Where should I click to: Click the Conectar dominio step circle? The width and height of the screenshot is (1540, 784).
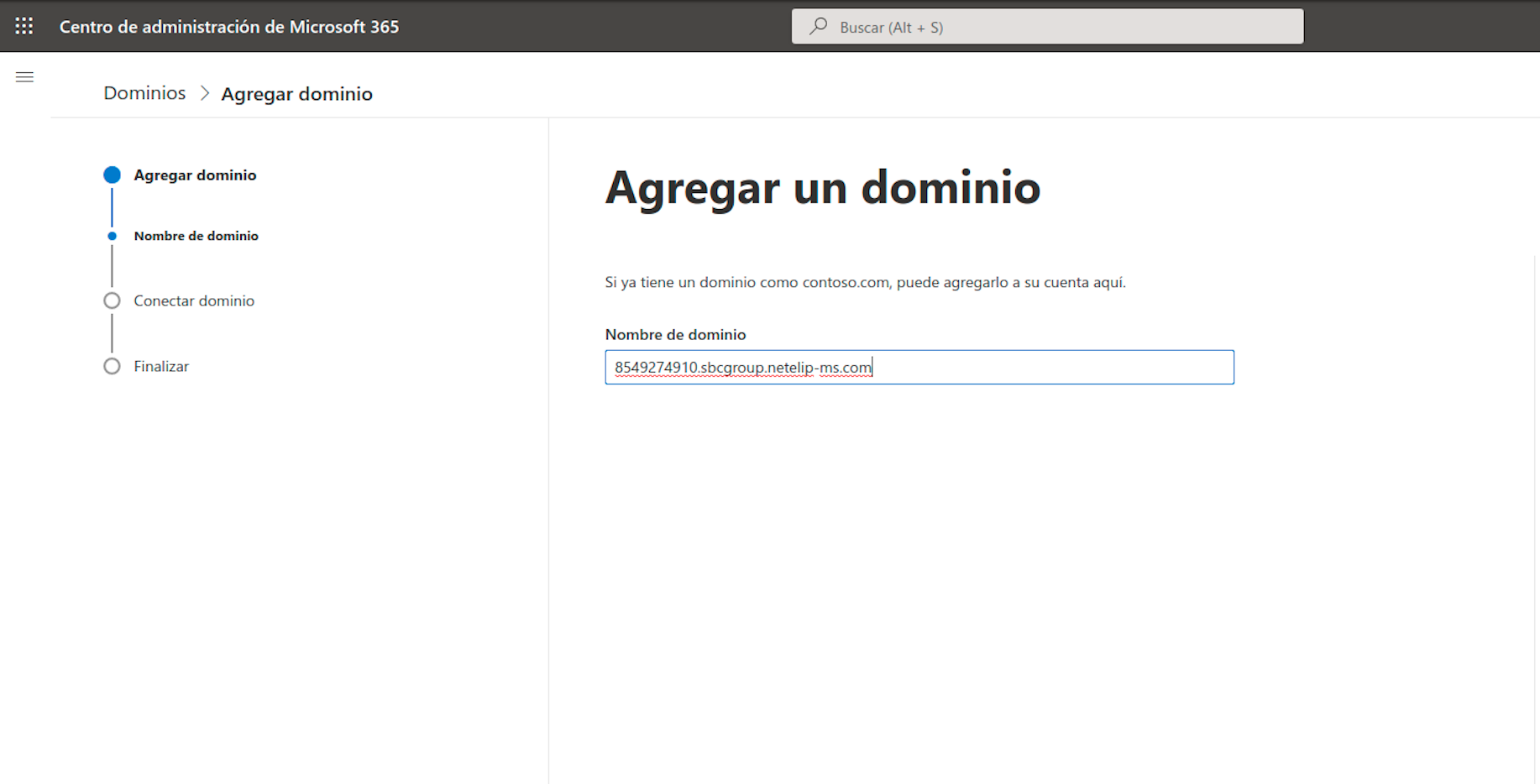click(112, 301)
